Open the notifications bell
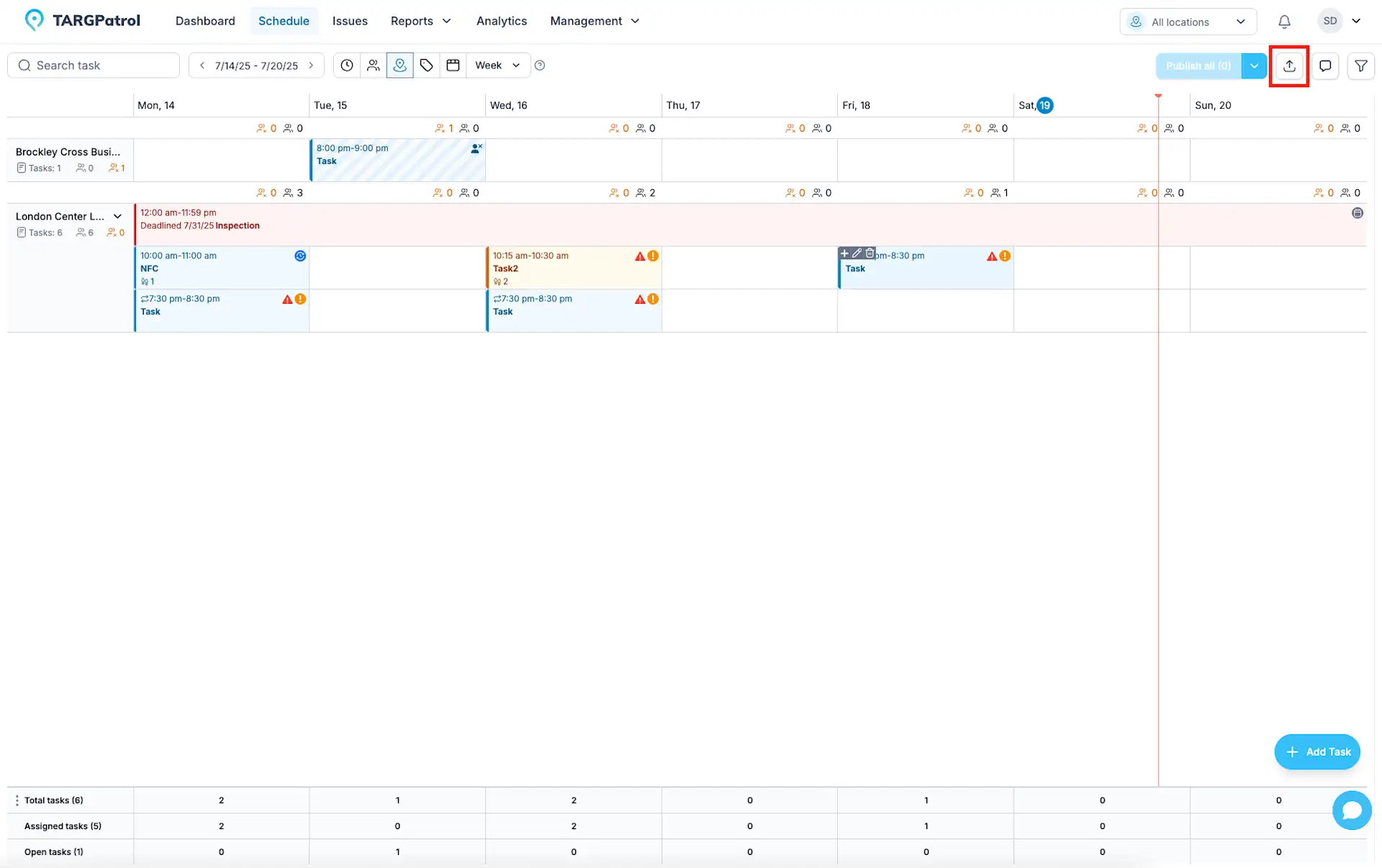1382x868 pixels. click(1284, 22)
